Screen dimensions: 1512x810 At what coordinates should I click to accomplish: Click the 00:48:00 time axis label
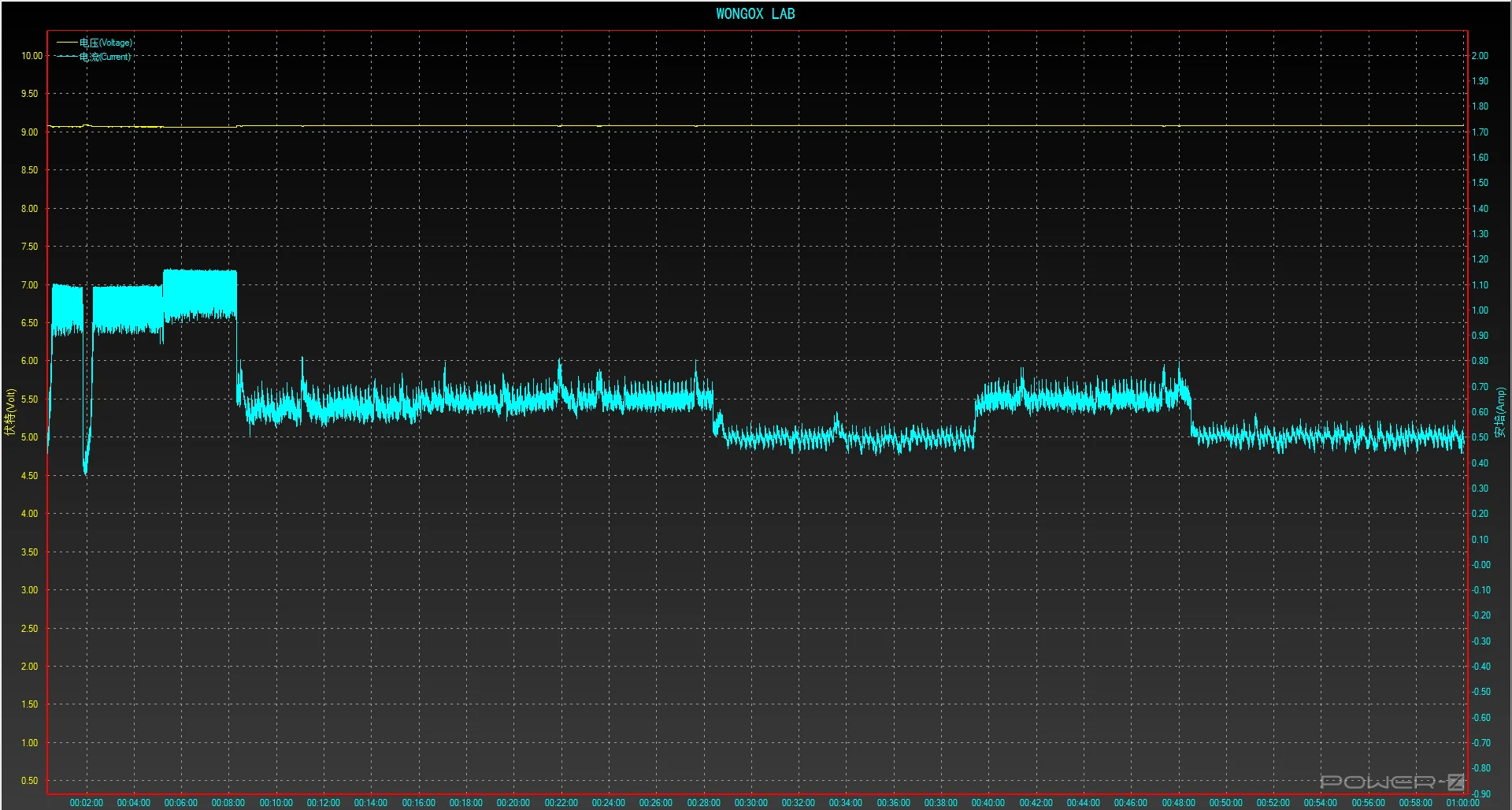pyautogui.click(x=1179, y=803)
